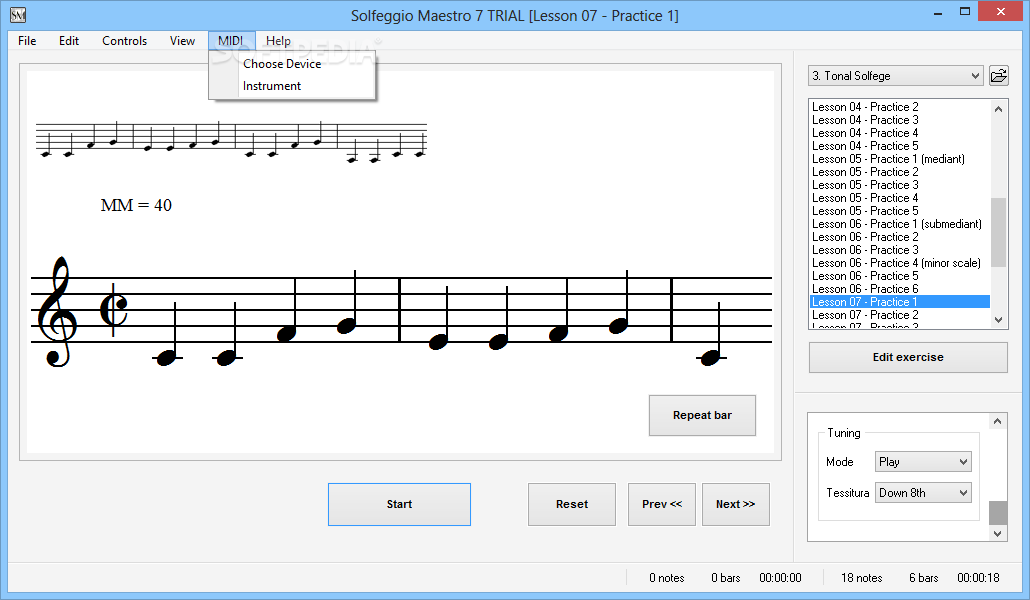
Task: Select Instrument in the MIDI menu
Action: coord(272,86)
